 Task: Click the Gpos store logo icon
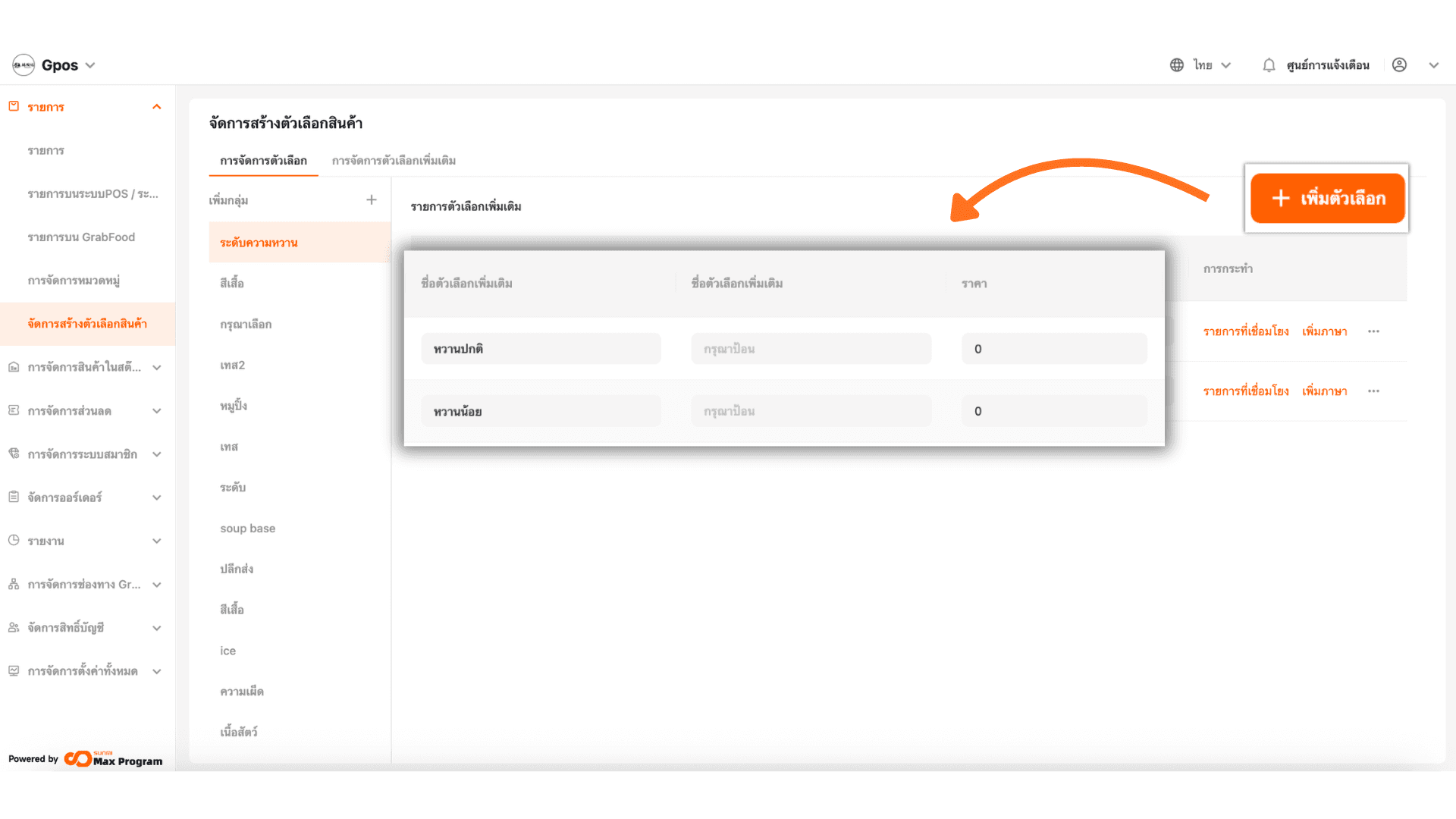pyautogui.click(x=24, y=65)
